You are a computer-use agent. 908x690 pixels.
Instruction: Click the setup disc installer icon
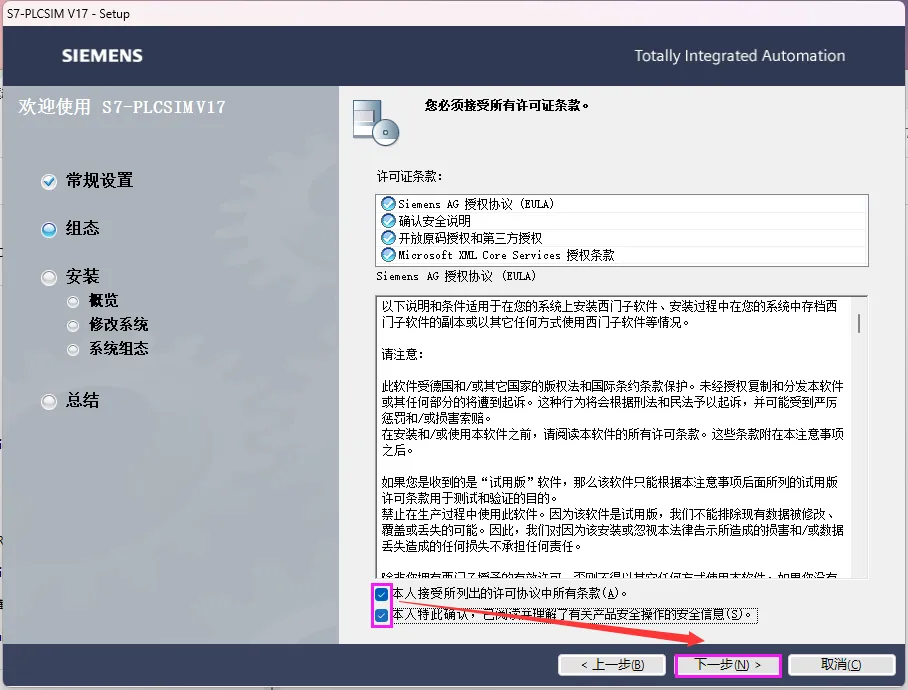pyautogui.click(x=376, y=123)
